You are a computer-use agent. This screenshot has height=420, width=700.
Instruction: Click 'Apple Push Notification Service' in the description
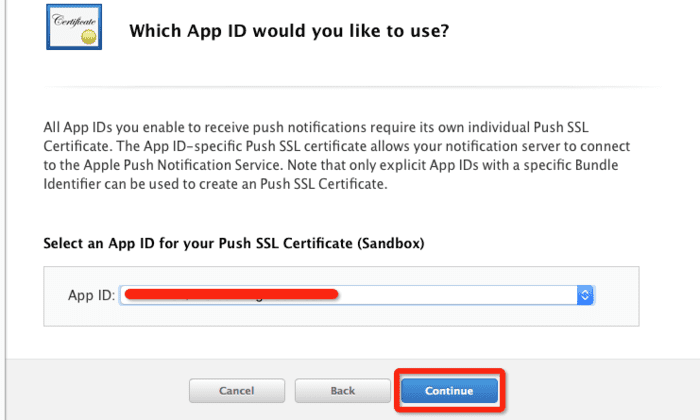pyautogui.click(x=183, y=165)
